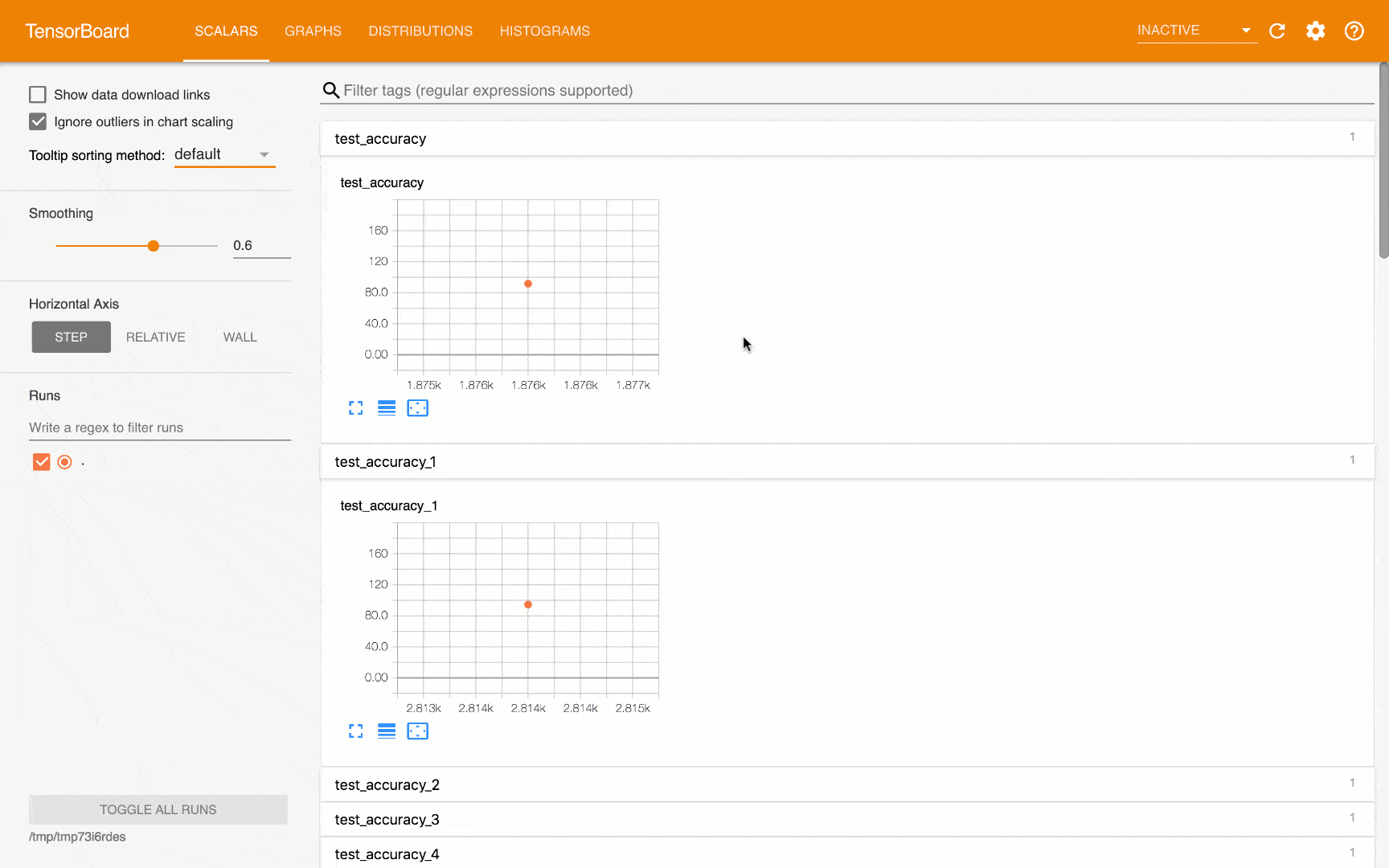Open the INACTIVE dashboards dropdown
The image size is (1389, 868).
[1194, 31]
